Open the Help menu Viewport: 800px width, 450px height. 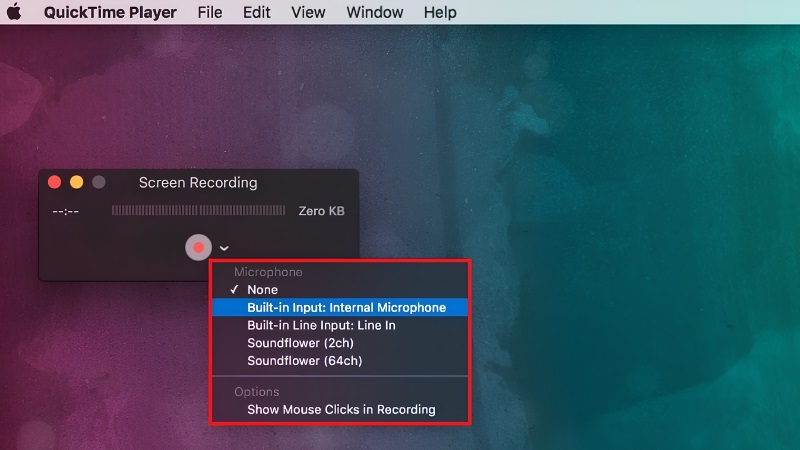pyautogui.click(x=440, y=12)
